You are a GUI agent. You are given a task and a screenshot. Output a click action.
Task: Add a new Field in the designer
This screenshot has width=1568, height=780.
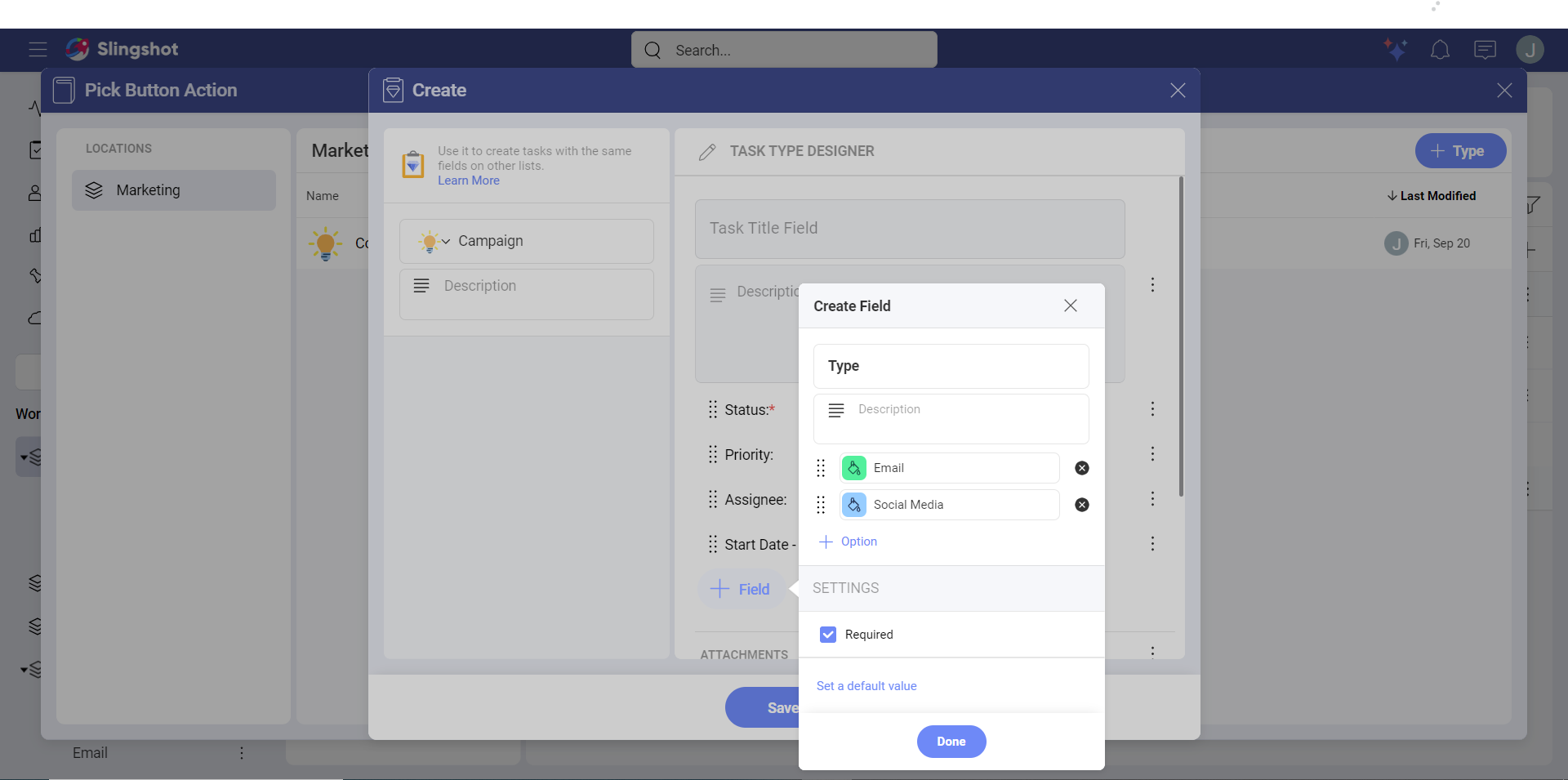click(741, 589)
